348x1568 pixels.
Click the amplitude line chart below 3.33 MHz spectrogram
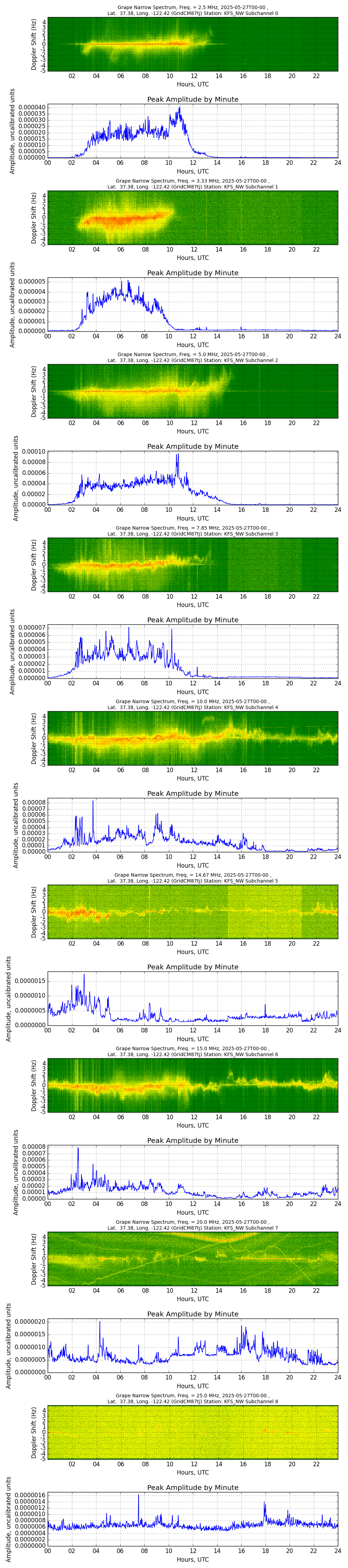193,304
